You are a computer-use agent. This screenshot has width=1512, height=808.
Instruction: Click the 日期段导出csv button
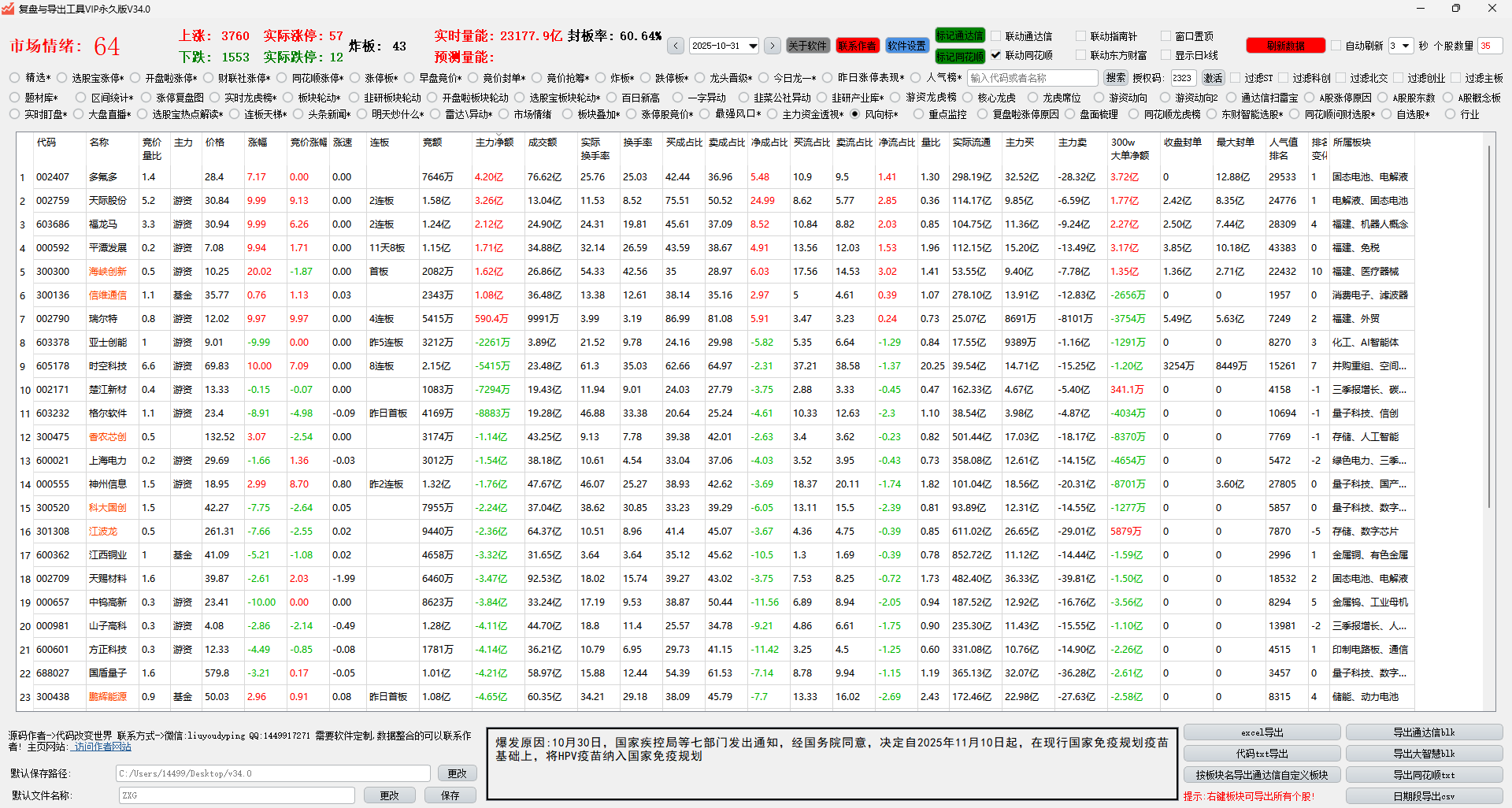1424,796
